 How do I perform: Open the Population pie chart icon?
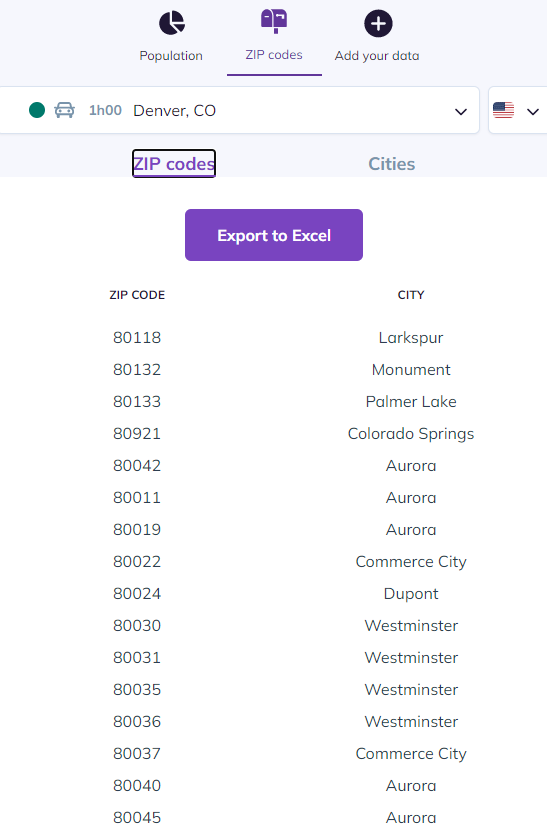(172, 23)
